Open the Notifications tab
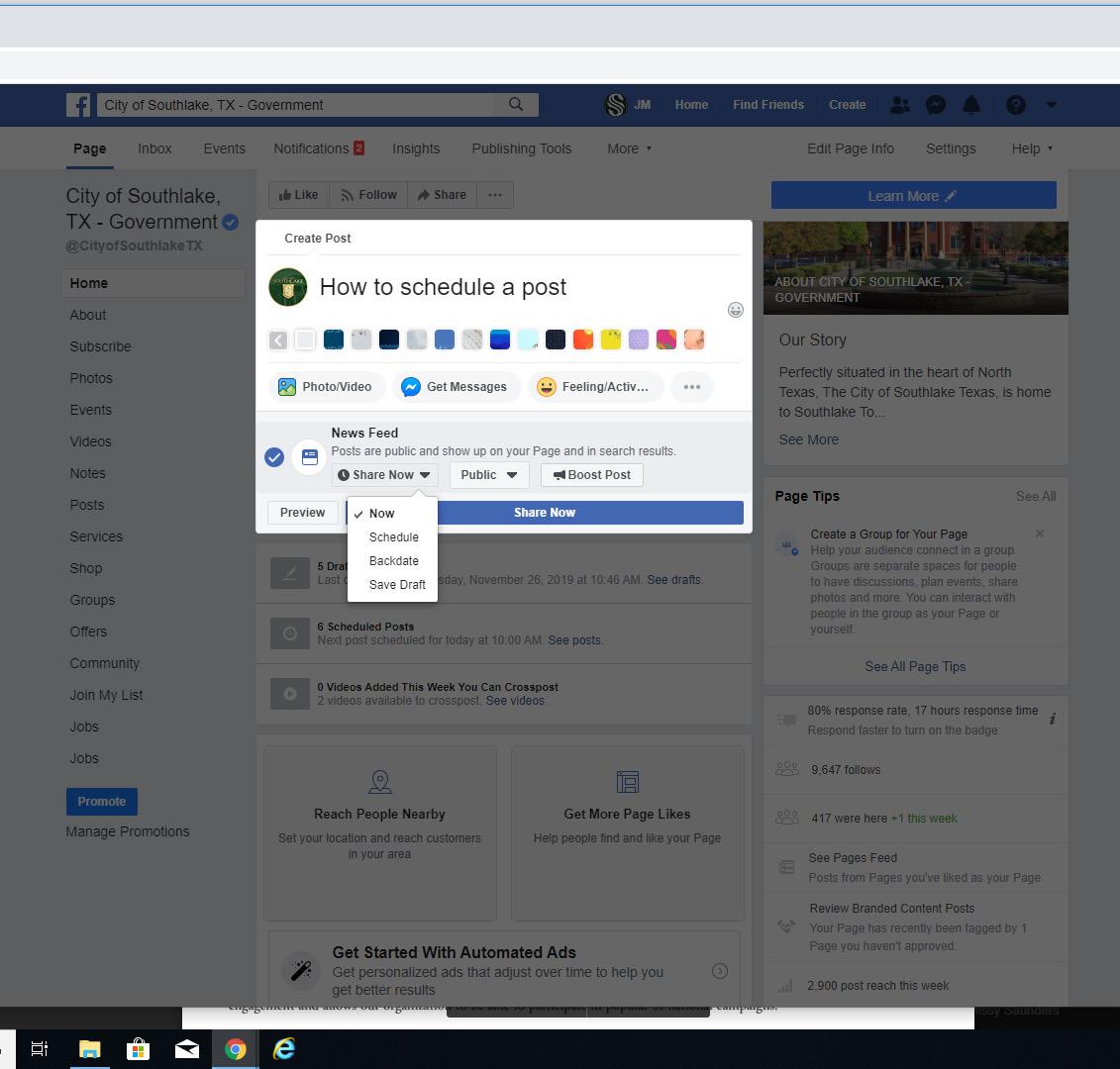The height and width of the screenshot is (1069, 1120). point(319,148)
